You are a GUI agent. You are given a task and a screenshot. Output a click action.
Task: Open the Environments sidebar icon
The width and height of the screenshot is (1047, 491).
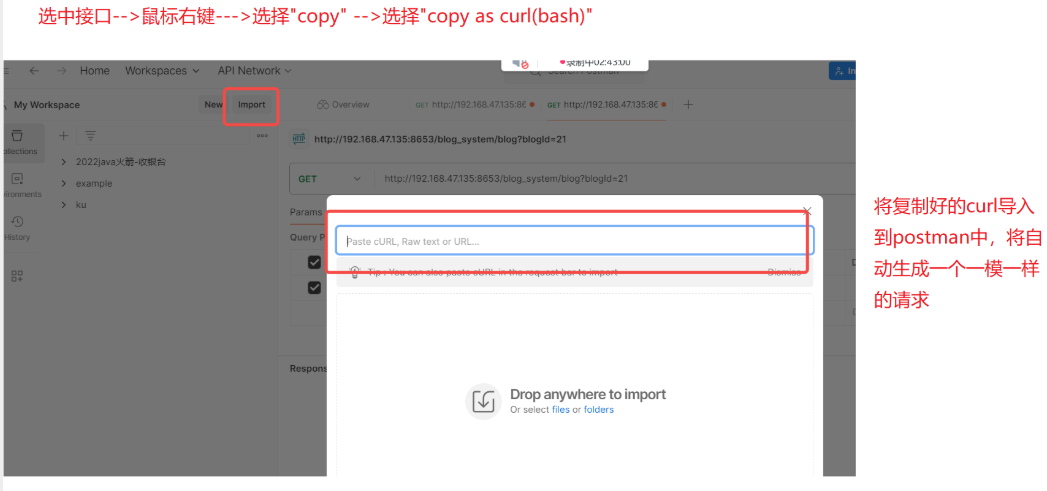coord(18,186)
